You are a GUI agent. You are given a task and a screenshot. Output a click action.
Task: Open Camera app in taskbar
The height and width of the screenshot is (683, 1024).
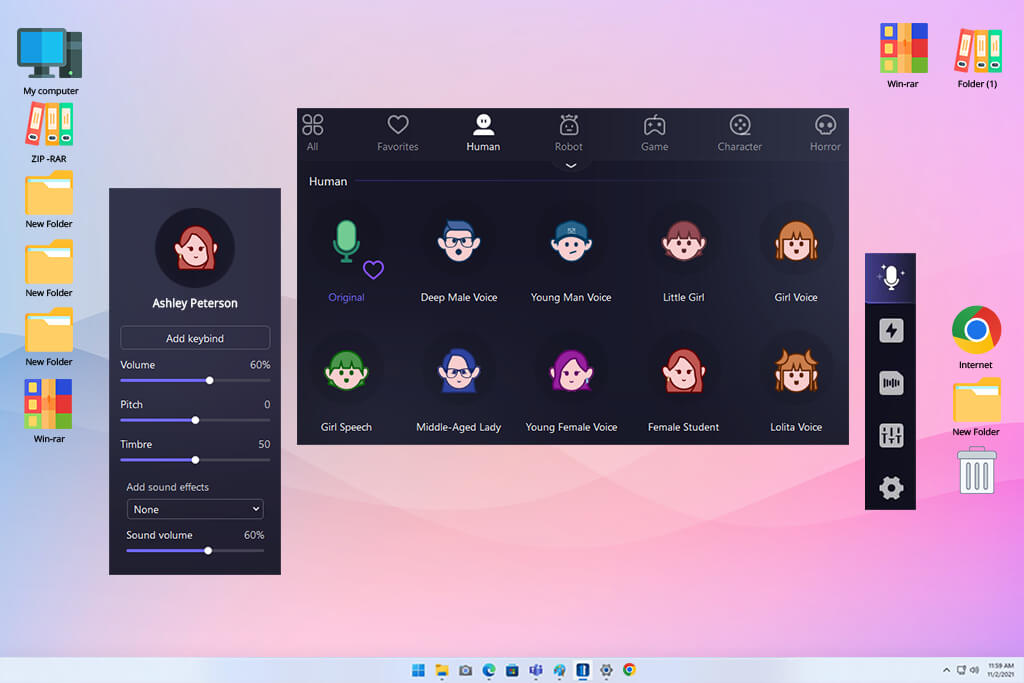point(465,670)
